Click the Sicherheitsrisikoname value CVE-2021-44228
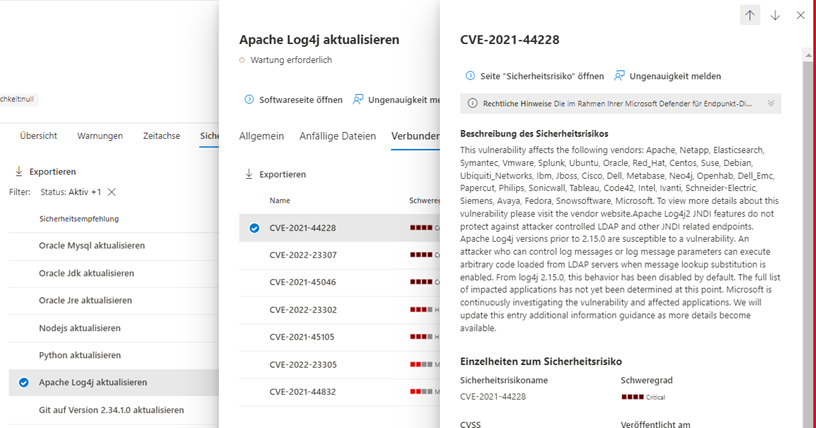816x428 pixels. 493,397
